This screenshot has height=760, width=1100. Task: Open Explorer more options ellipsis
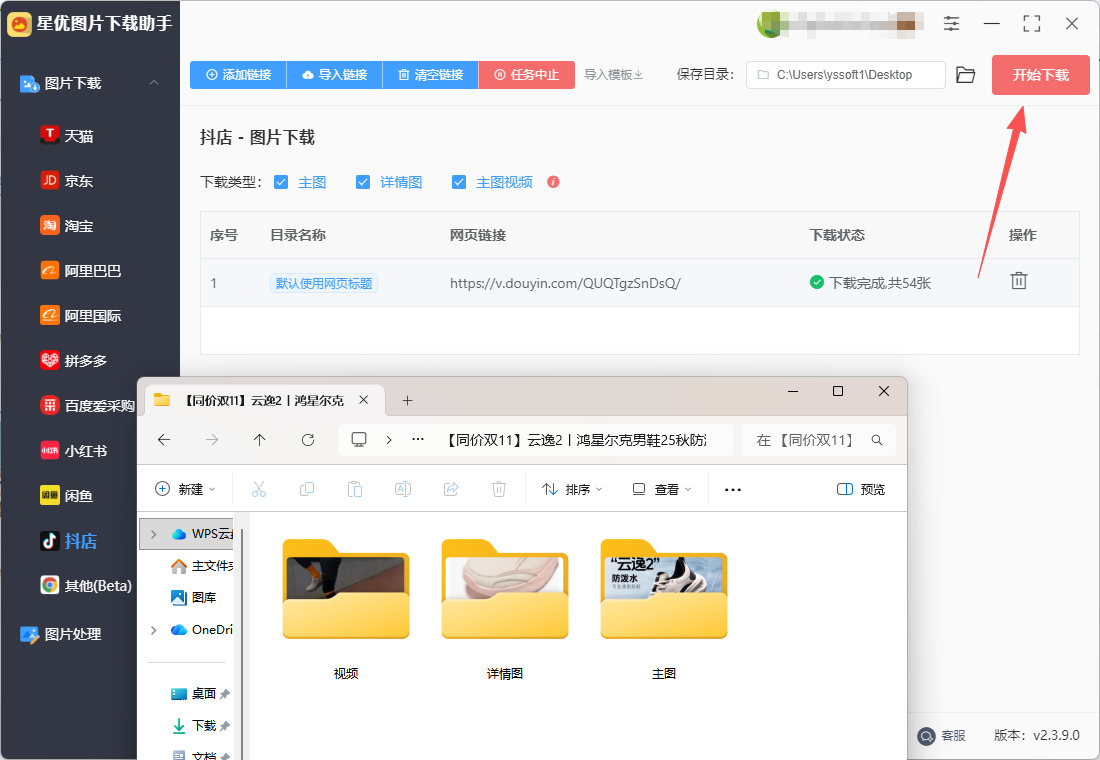(732, 489)
